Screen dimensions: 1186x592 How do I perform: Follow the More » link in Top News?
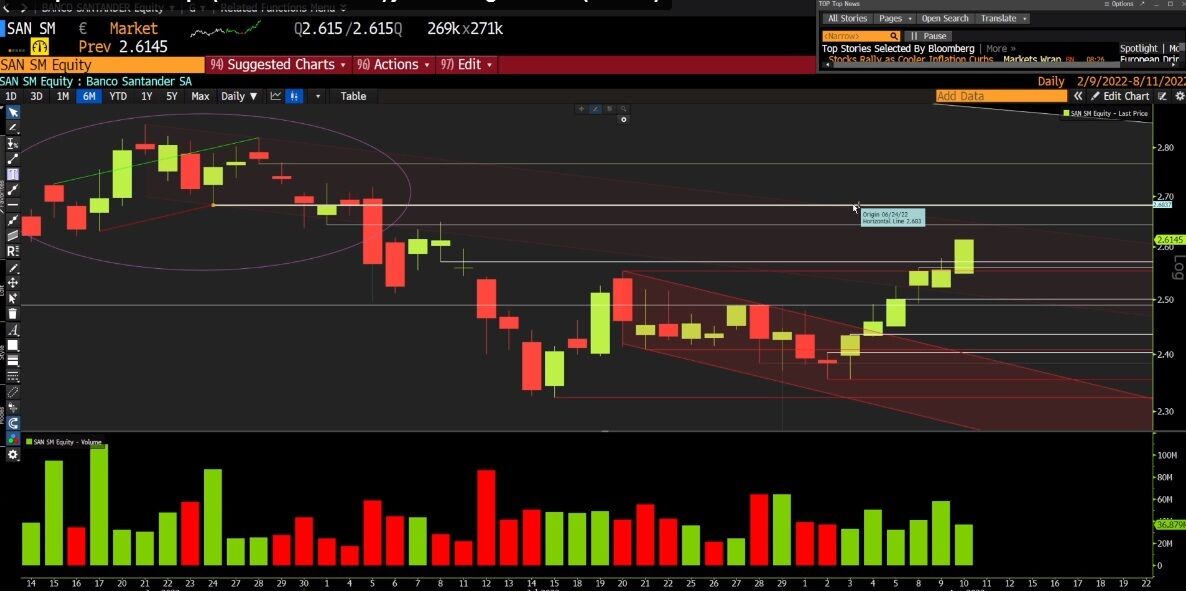[x=1001, y=48]
